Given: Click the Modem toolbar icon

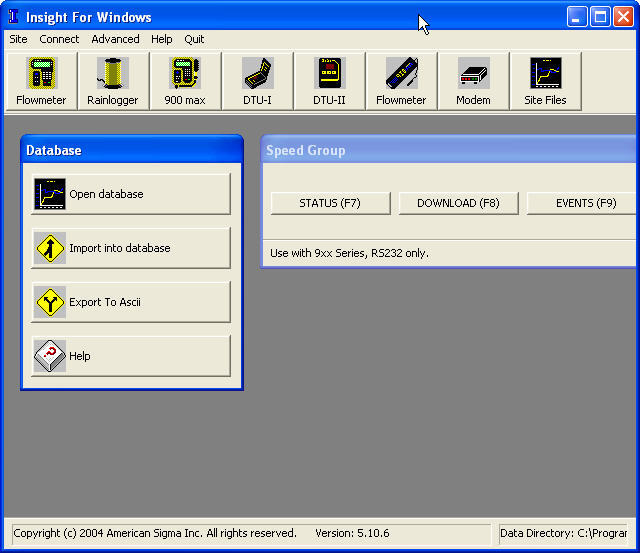Looking at the screenshot, I should (x=473, y=81).
